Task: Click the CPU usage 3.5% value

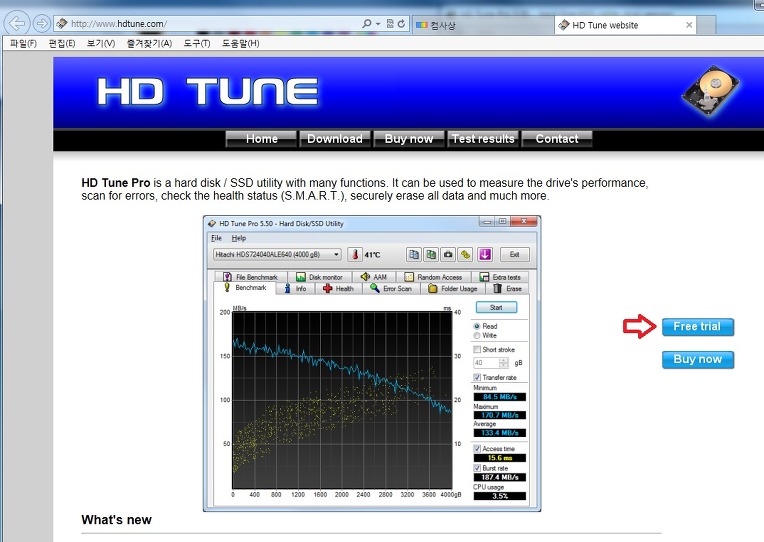Action: [500, 496]
